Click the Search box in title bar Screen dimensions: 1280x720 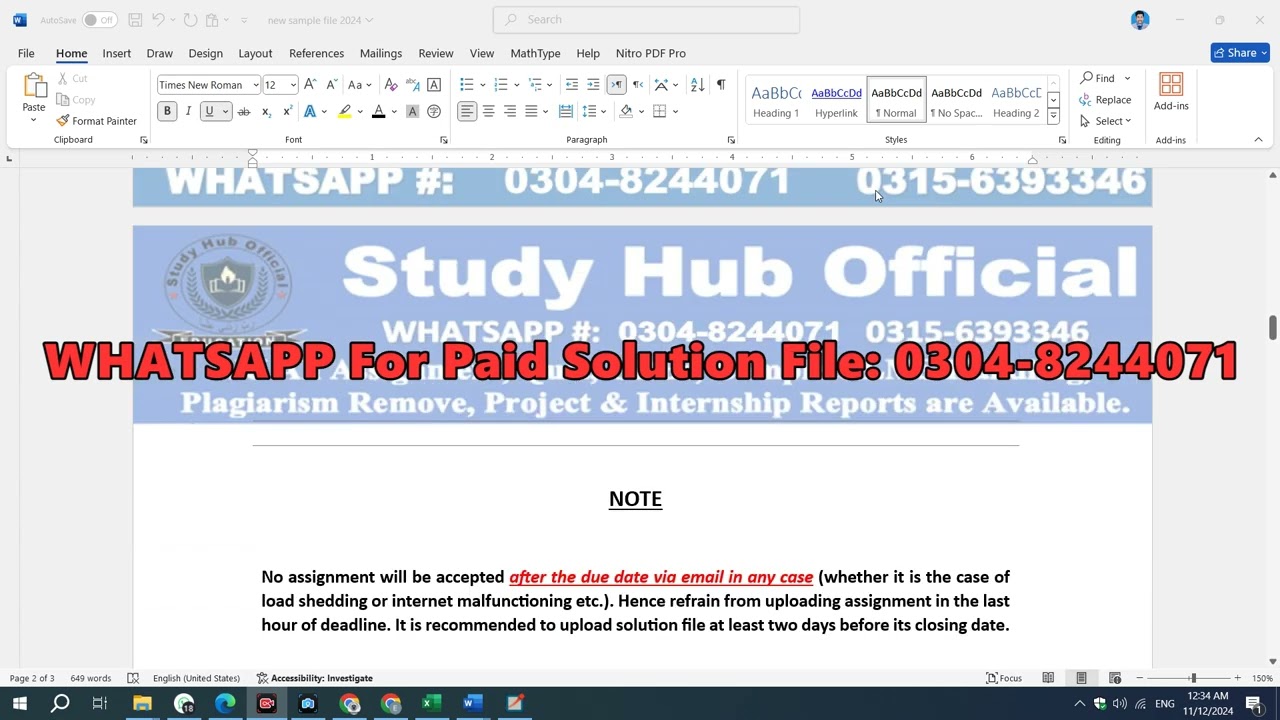pyautogui.click(x=646, y=20)
